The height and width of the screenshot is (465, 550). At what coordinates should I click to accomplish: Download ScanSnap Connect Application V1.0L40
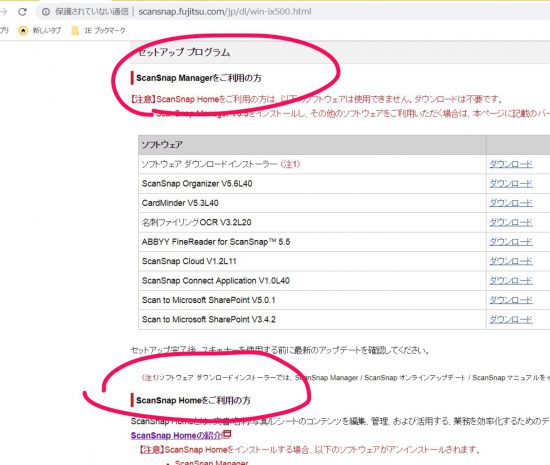pos(511,281)
